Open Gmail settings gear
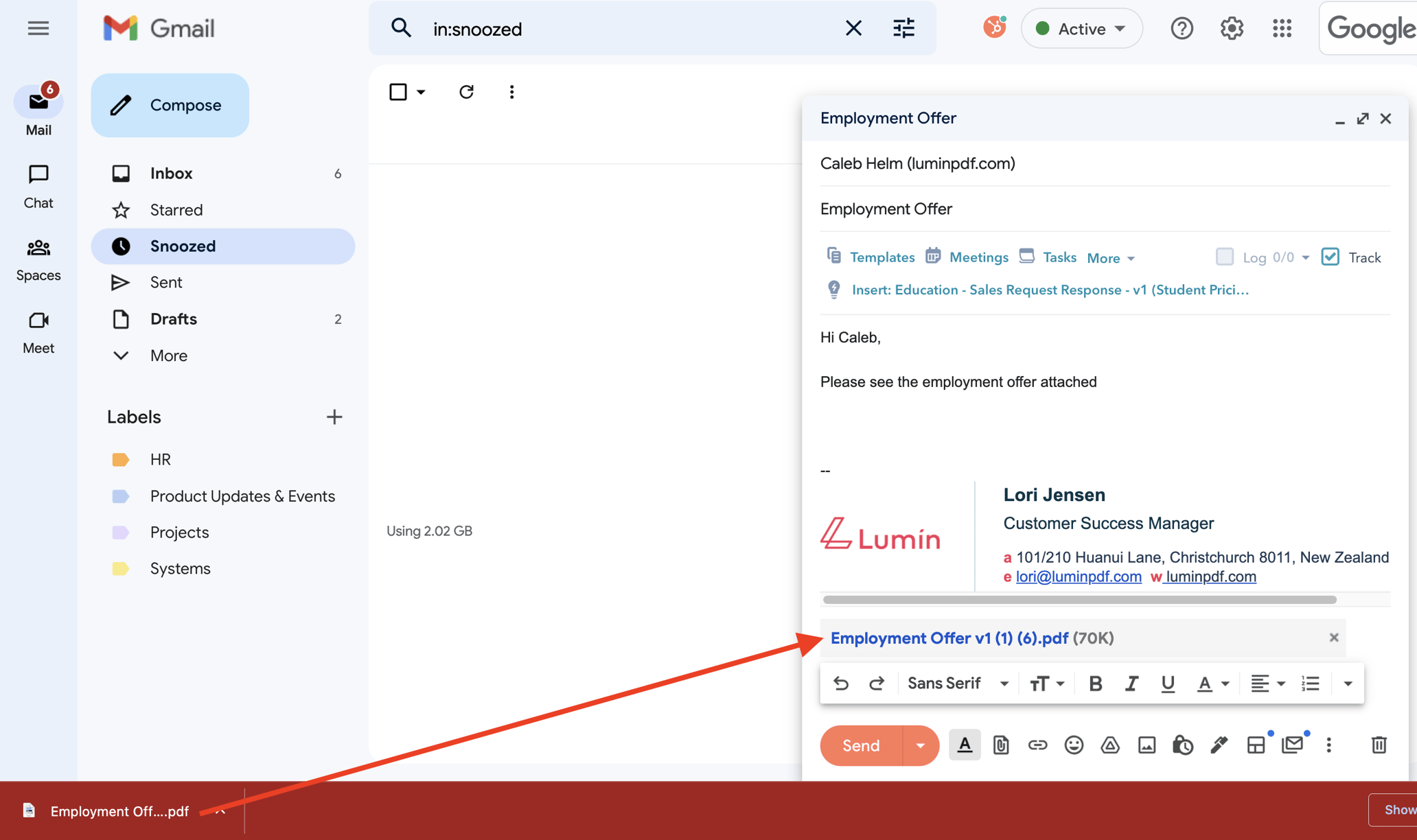This screenshot has width=1417, height=840. coord(1232,28)
